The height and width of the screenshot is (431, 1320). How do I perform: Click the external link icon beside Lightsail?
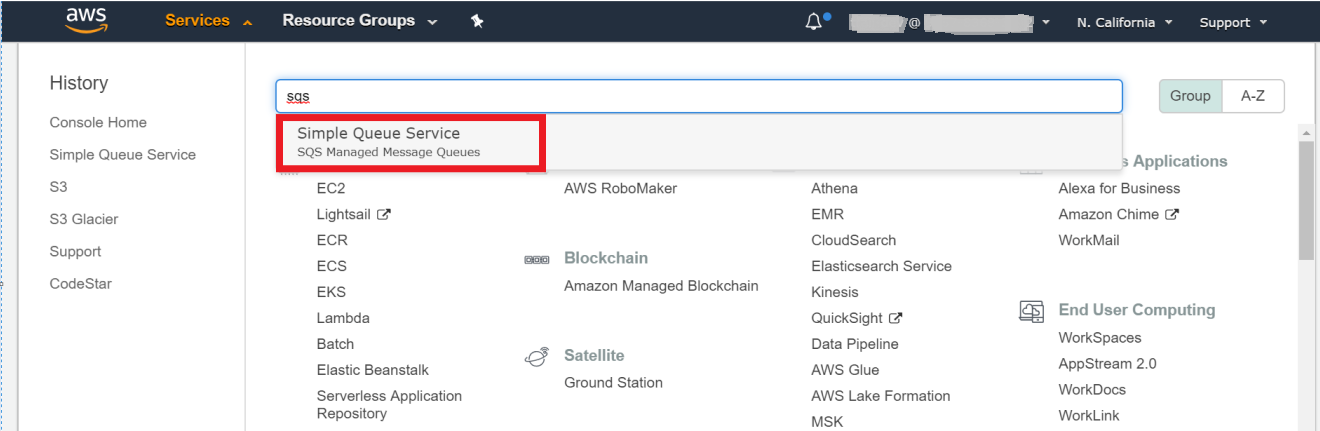(x=384, y=214)
